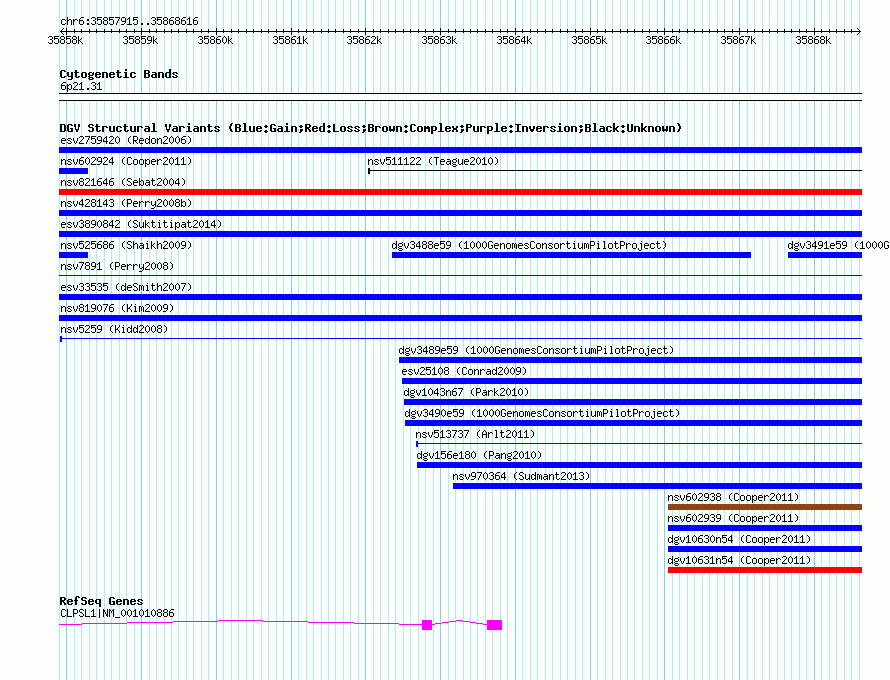The height and width of the screenshot is (680, 890).
Task: Click the blue bar under dgv3488e59
Action: (x=571, y=255)
